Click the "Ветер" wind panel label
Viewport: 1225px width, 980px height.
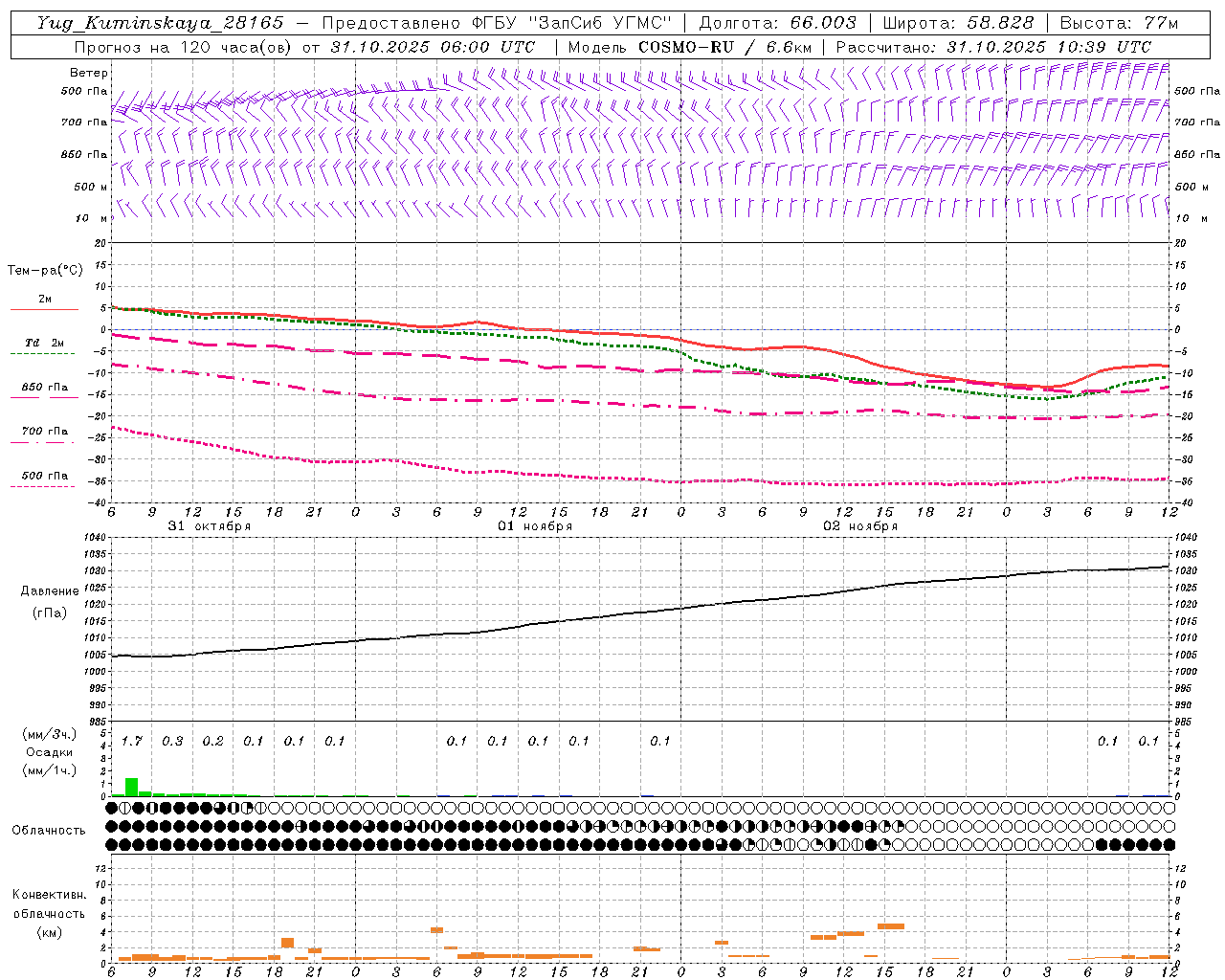(88, 73)
